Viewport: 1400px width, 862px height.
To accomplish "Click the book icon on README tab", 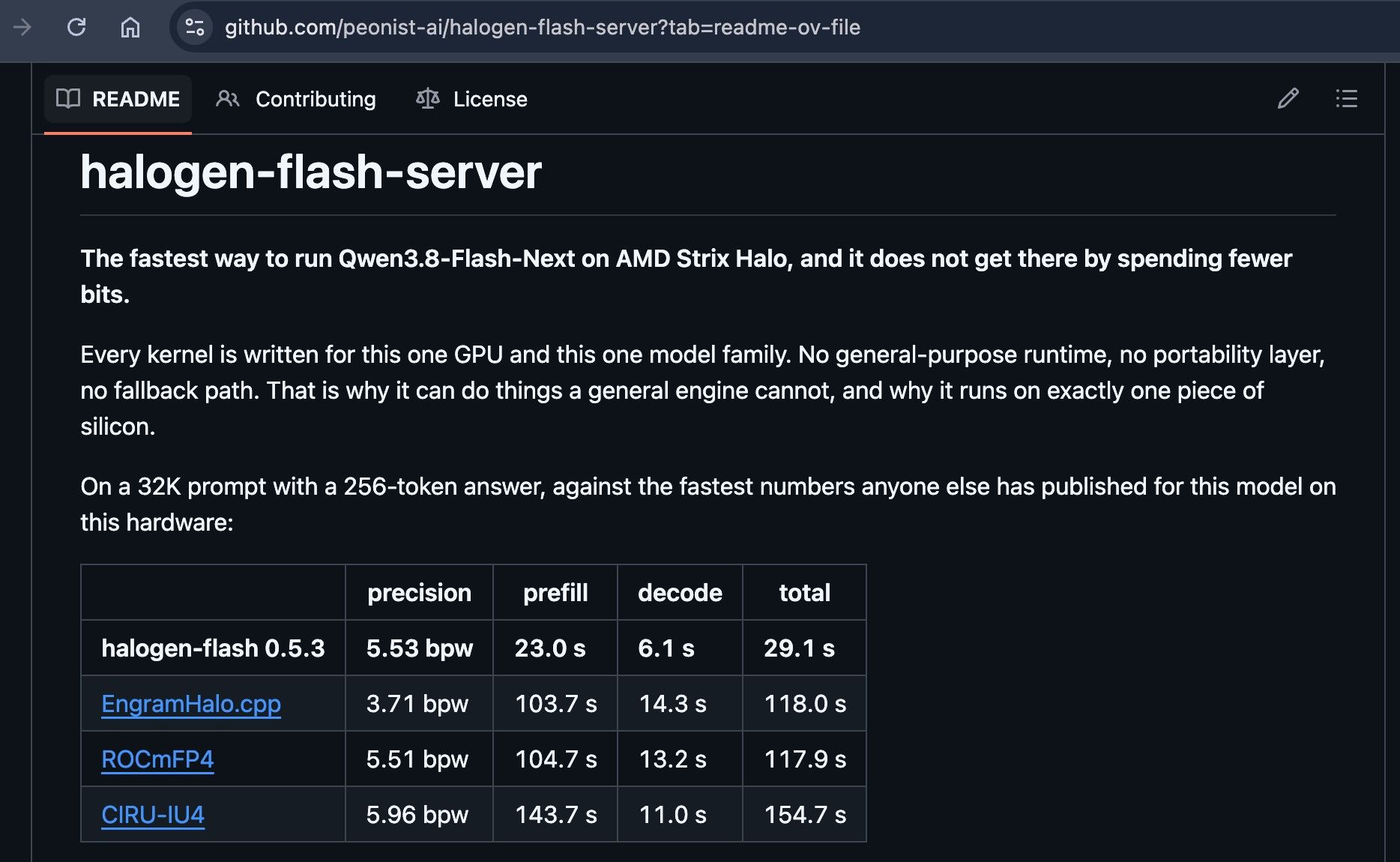I will (x=68, y=98).
